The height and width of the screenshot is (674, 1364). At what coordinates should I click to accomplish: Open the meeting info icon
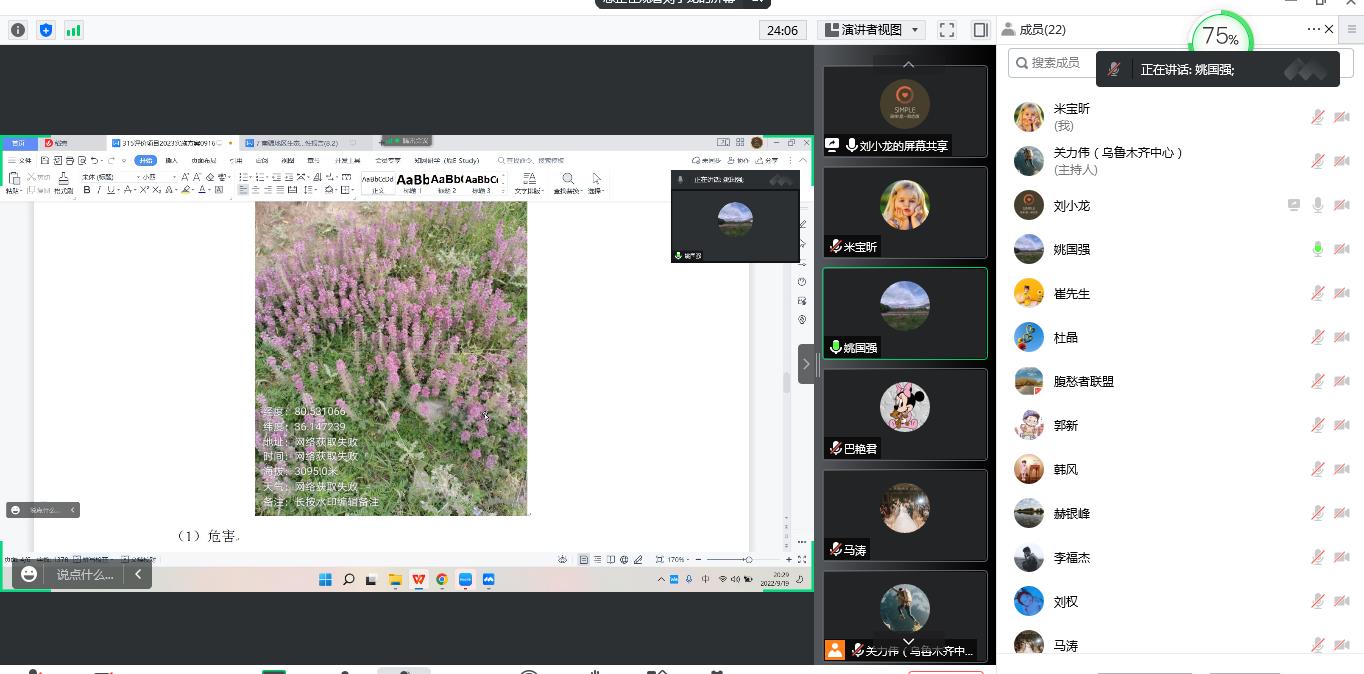[x=18, y=30]
